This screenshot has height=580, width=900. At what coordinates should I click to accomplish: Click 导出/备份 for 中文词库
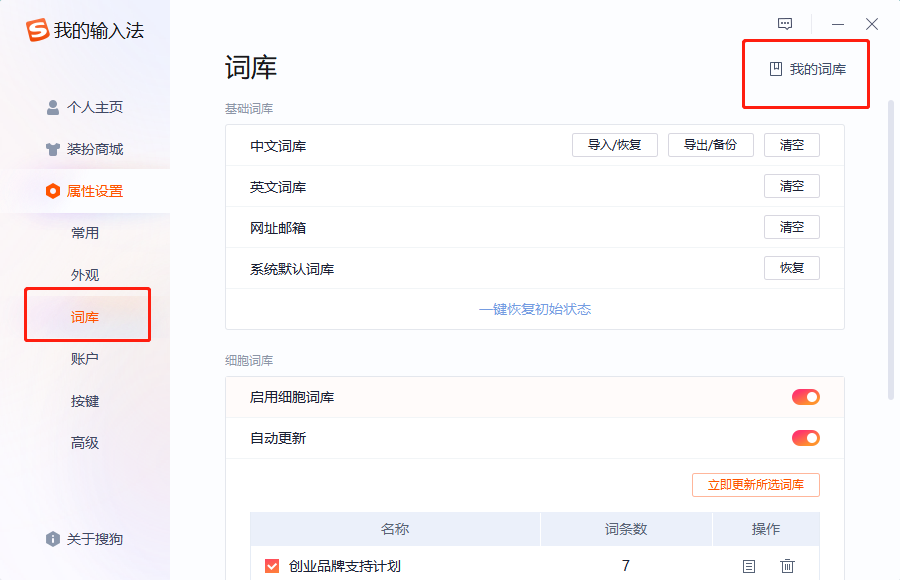(x=710, y=145)
